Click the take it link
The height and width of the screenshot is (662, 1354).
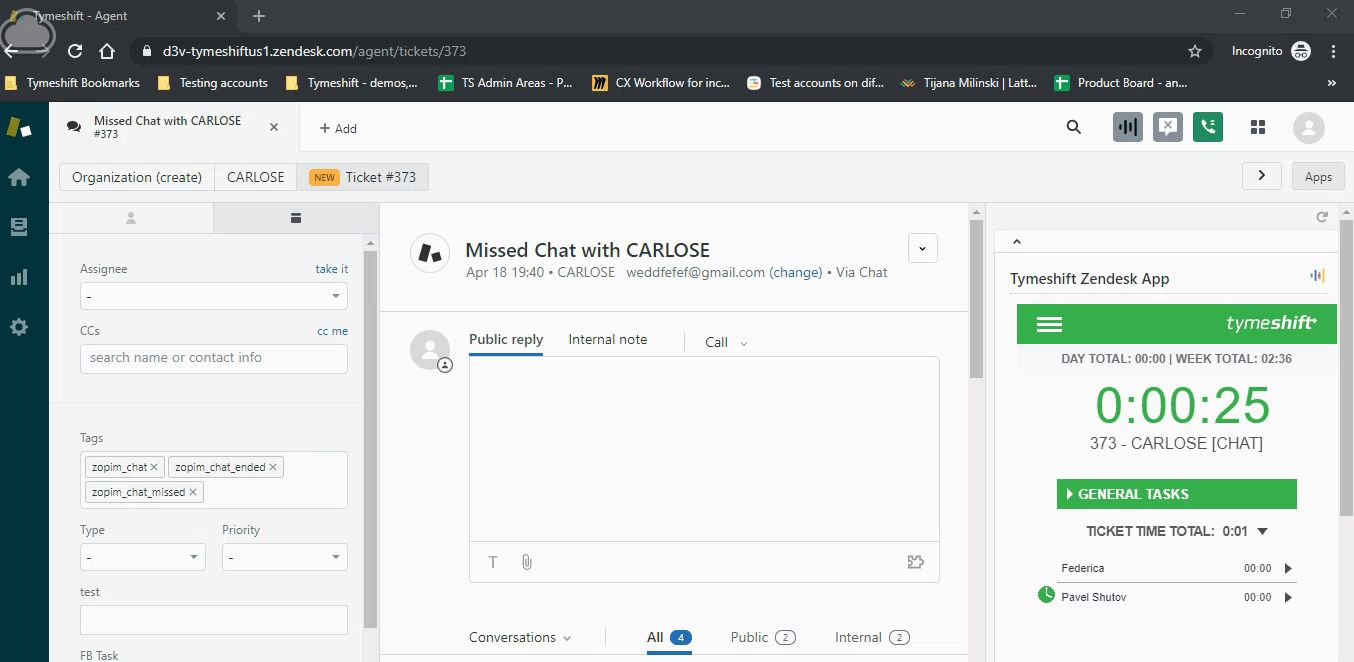[332, 269]
